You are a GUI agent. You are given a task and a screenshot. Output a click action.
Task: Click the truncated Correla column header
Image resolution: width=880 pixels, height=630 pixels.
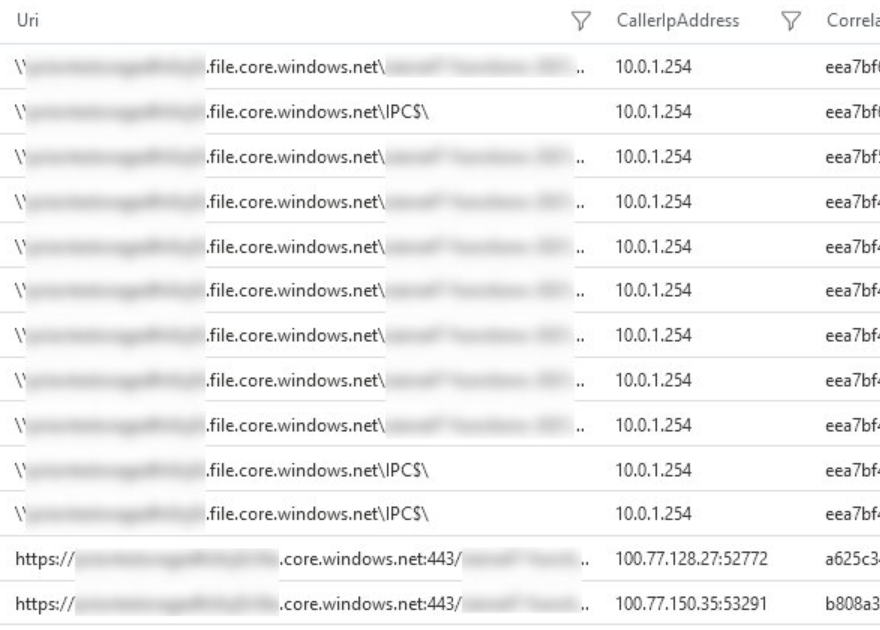click(x=852, y=20)
